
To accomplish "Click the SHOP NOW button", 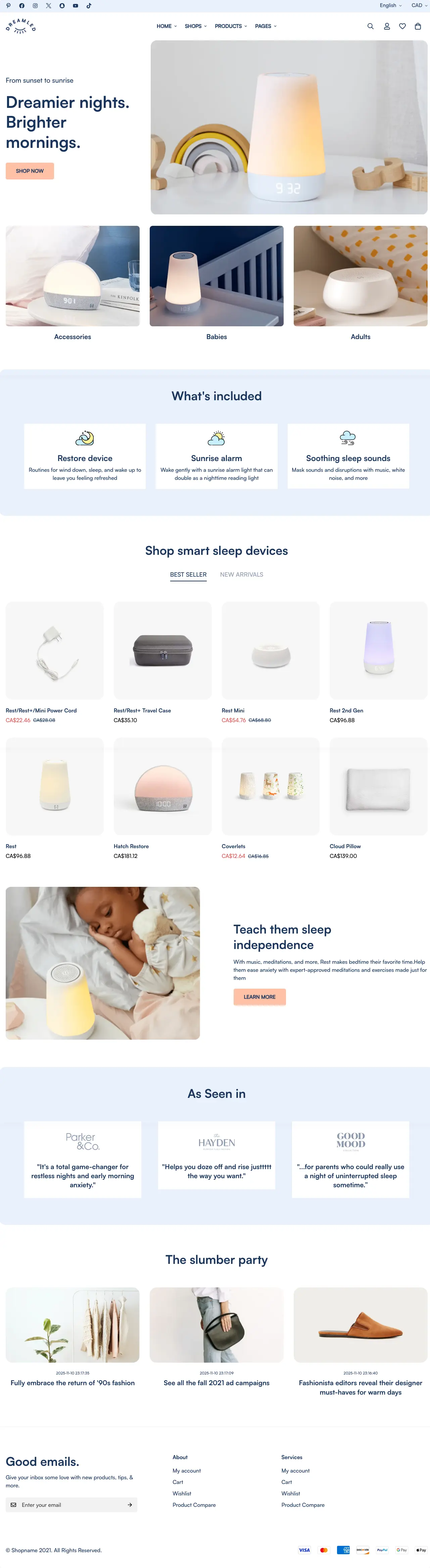I will 30,171.
